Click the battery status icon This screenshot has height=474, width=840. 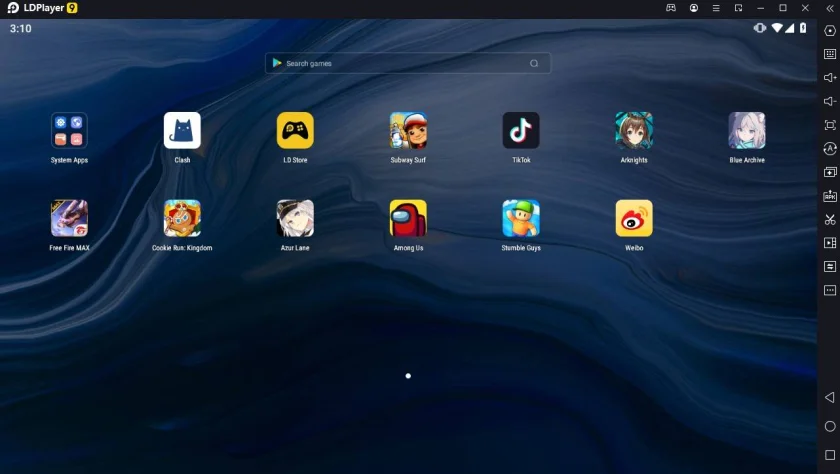click(803, 28)
